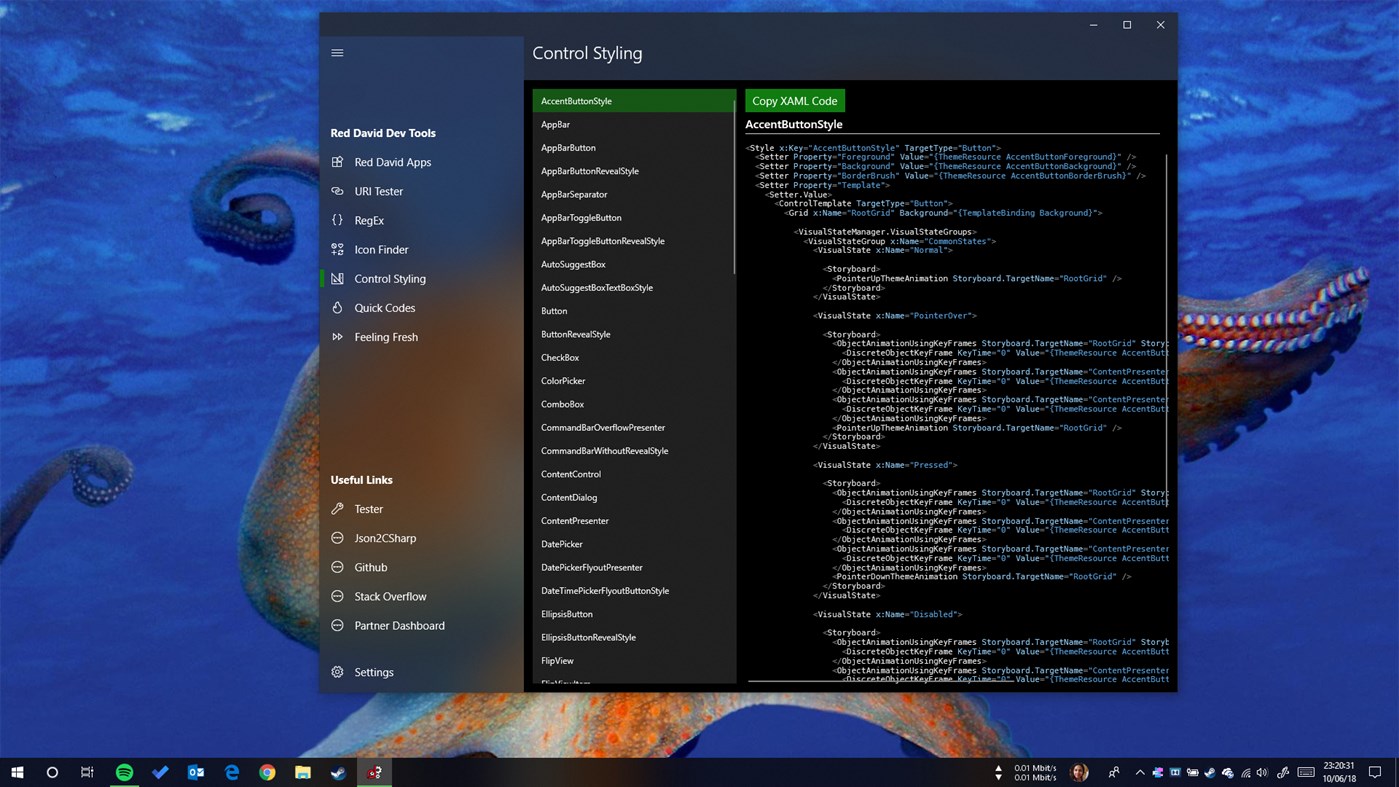Select the Icon Finder sidebar icon
The width and height of the screenshot is (1399, 787).
337,249
